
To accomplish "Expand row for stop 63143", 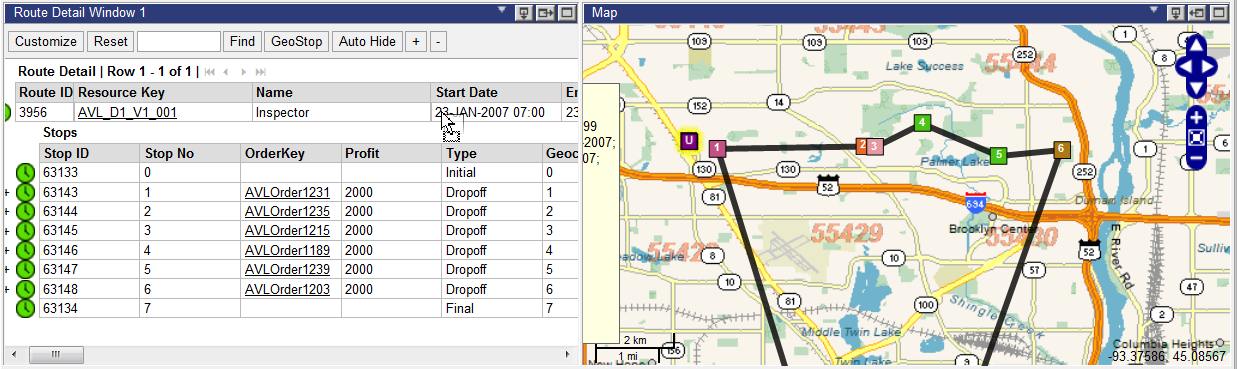I will [7, 192].
